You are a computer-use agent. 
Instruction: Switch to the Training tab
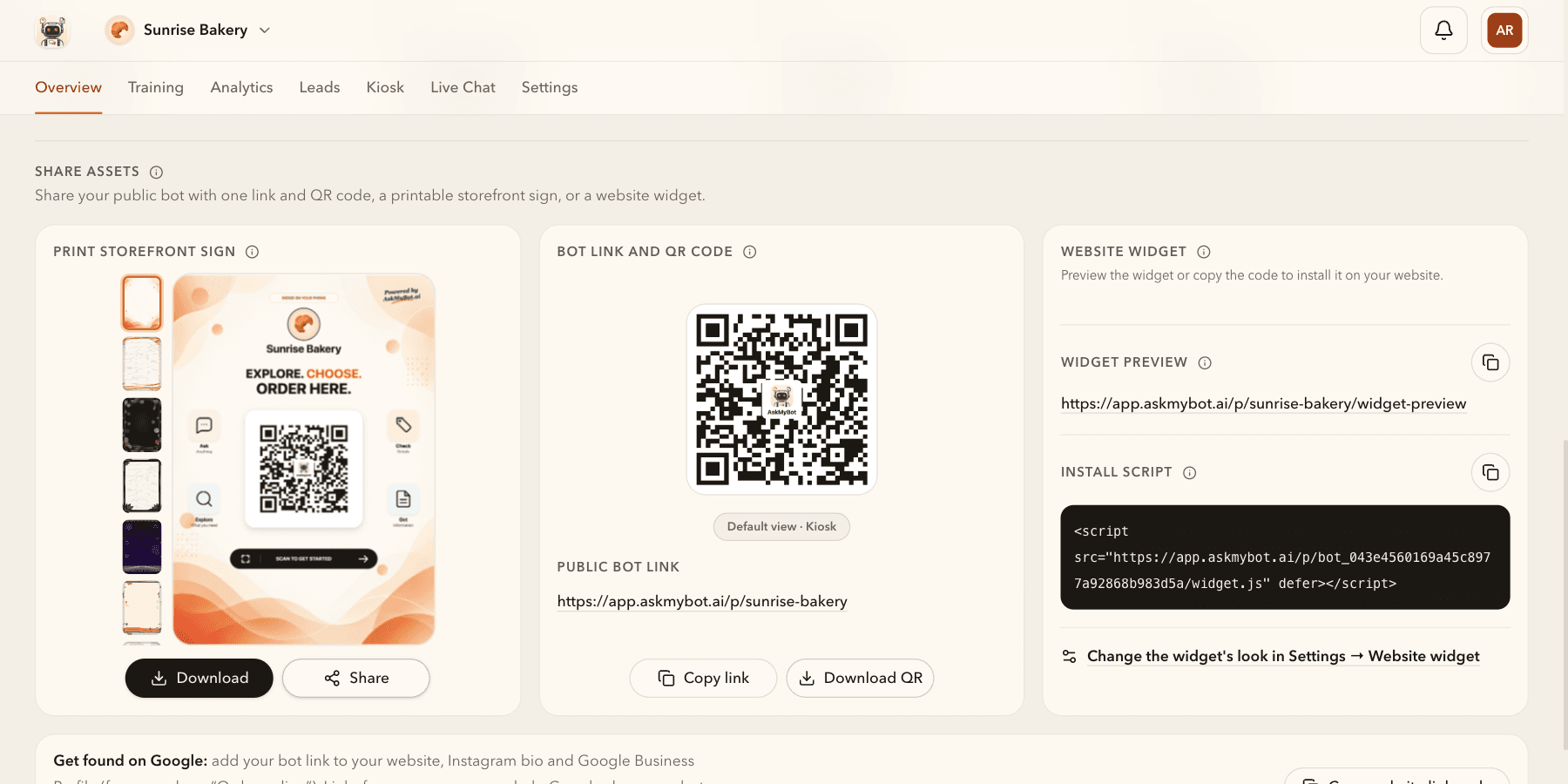[156, 87]
